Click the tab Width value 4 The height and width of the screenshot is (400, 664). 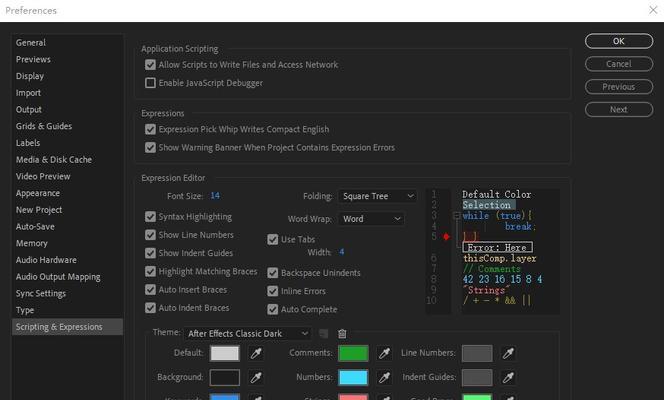point(341,252)
